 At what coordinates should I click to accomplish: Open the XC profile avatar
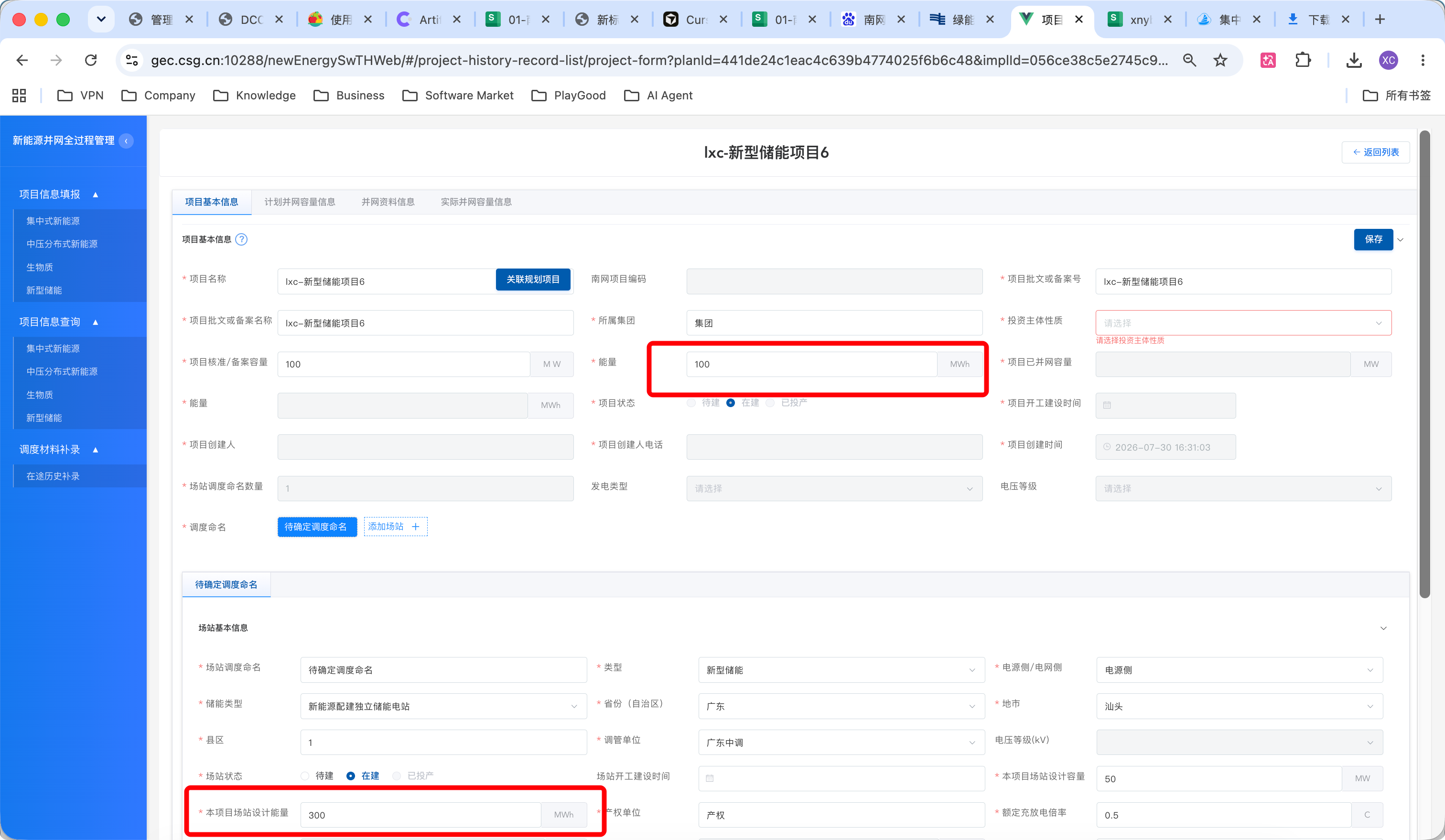tap(1388, 60)
